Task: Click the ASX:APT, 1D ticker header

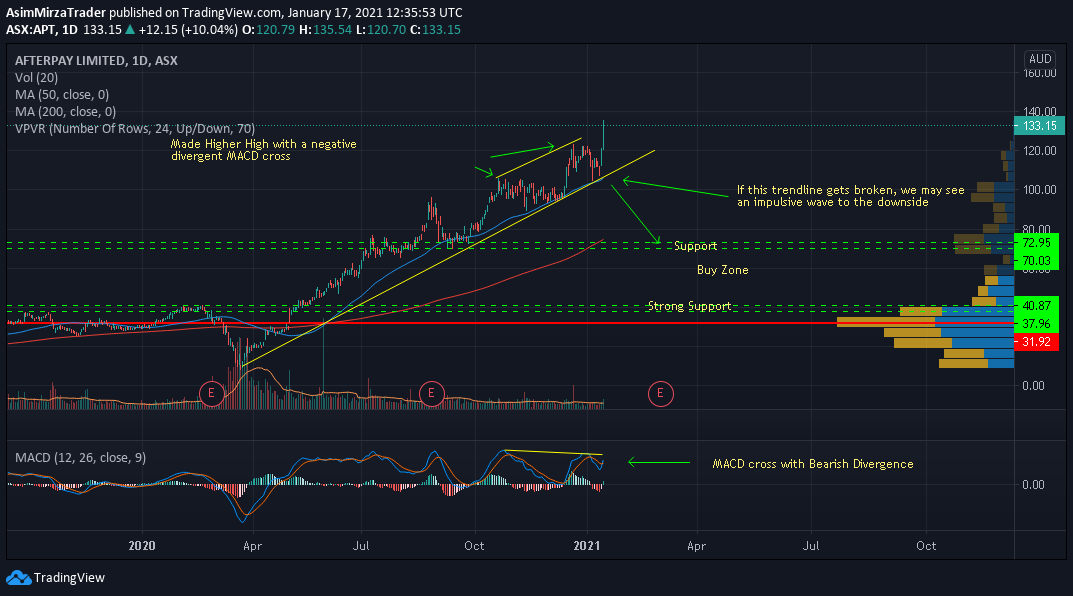Action: point(42,30)
